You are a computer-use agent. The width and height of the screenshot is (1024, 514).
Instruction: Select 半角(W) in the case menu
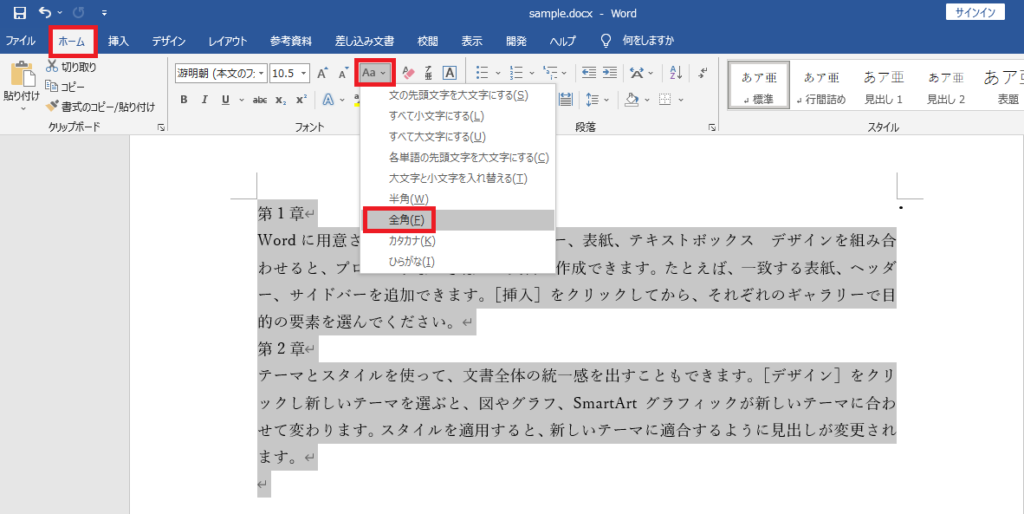pyautogui.click(x=458, y=199)
